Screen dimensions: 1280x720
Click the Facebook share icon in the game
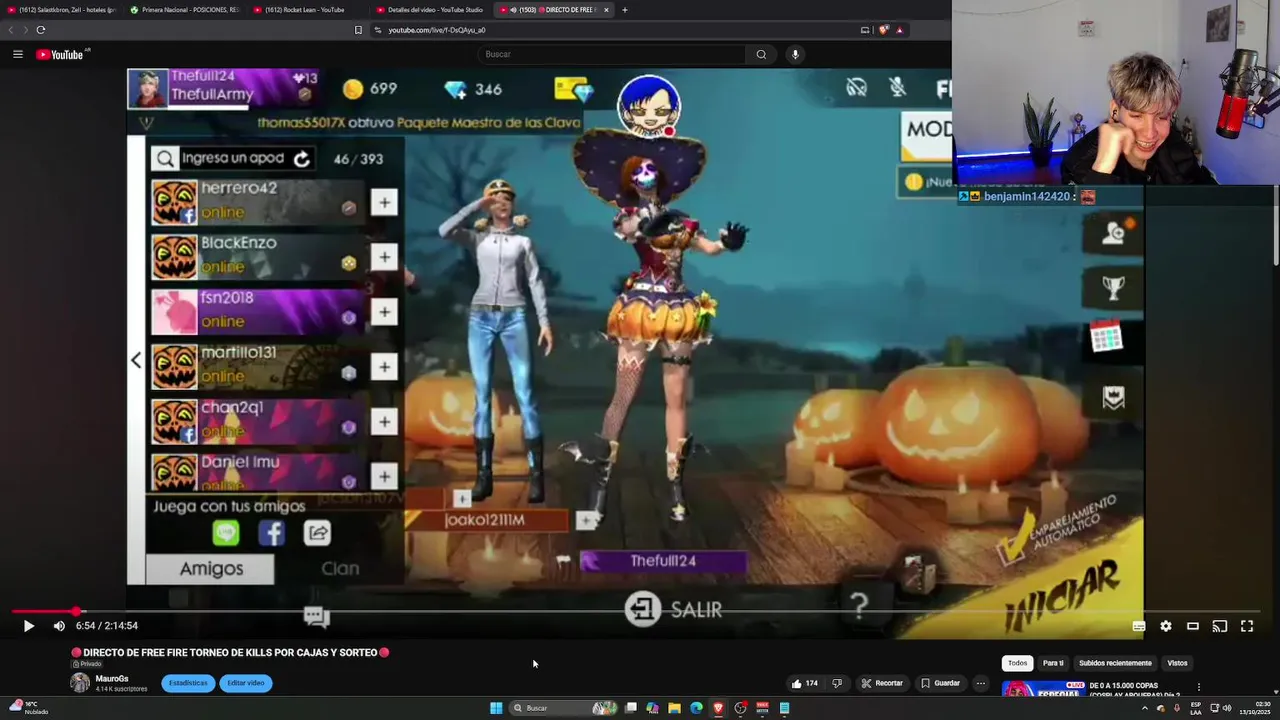coord(272,534)
